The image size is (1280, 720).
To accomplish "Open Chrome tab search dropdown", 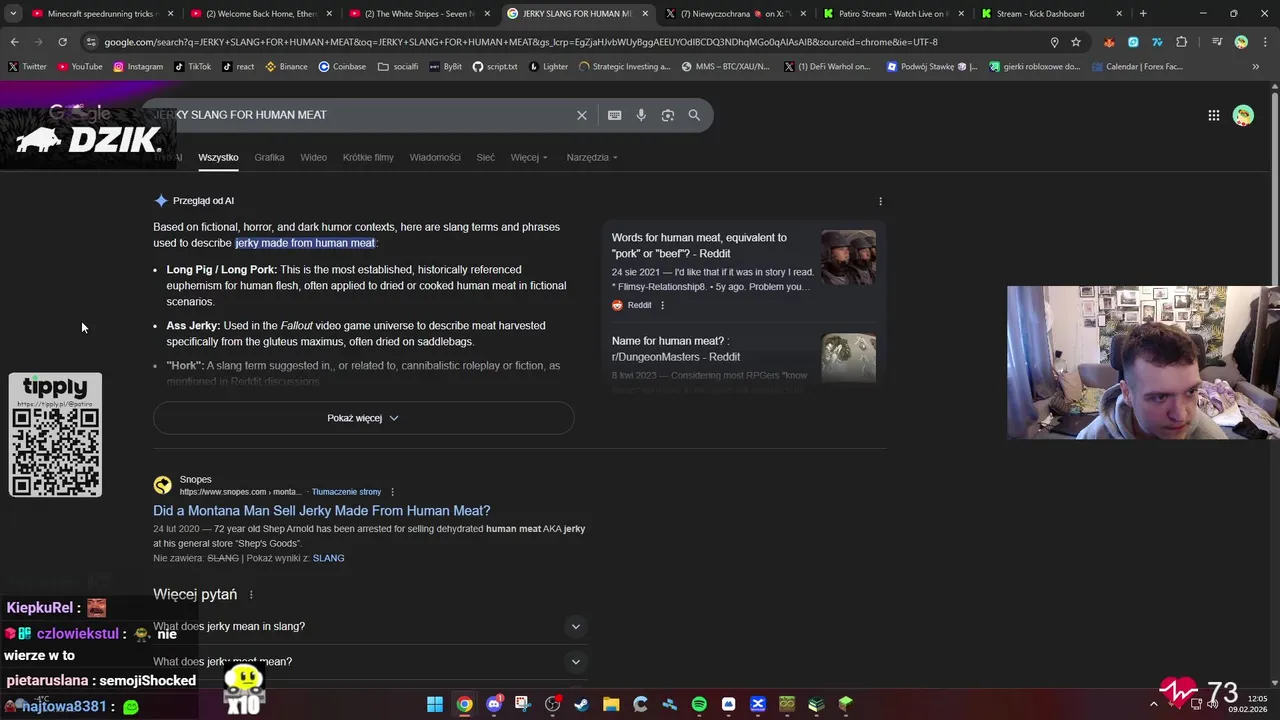I will click(x=14, y=14).
